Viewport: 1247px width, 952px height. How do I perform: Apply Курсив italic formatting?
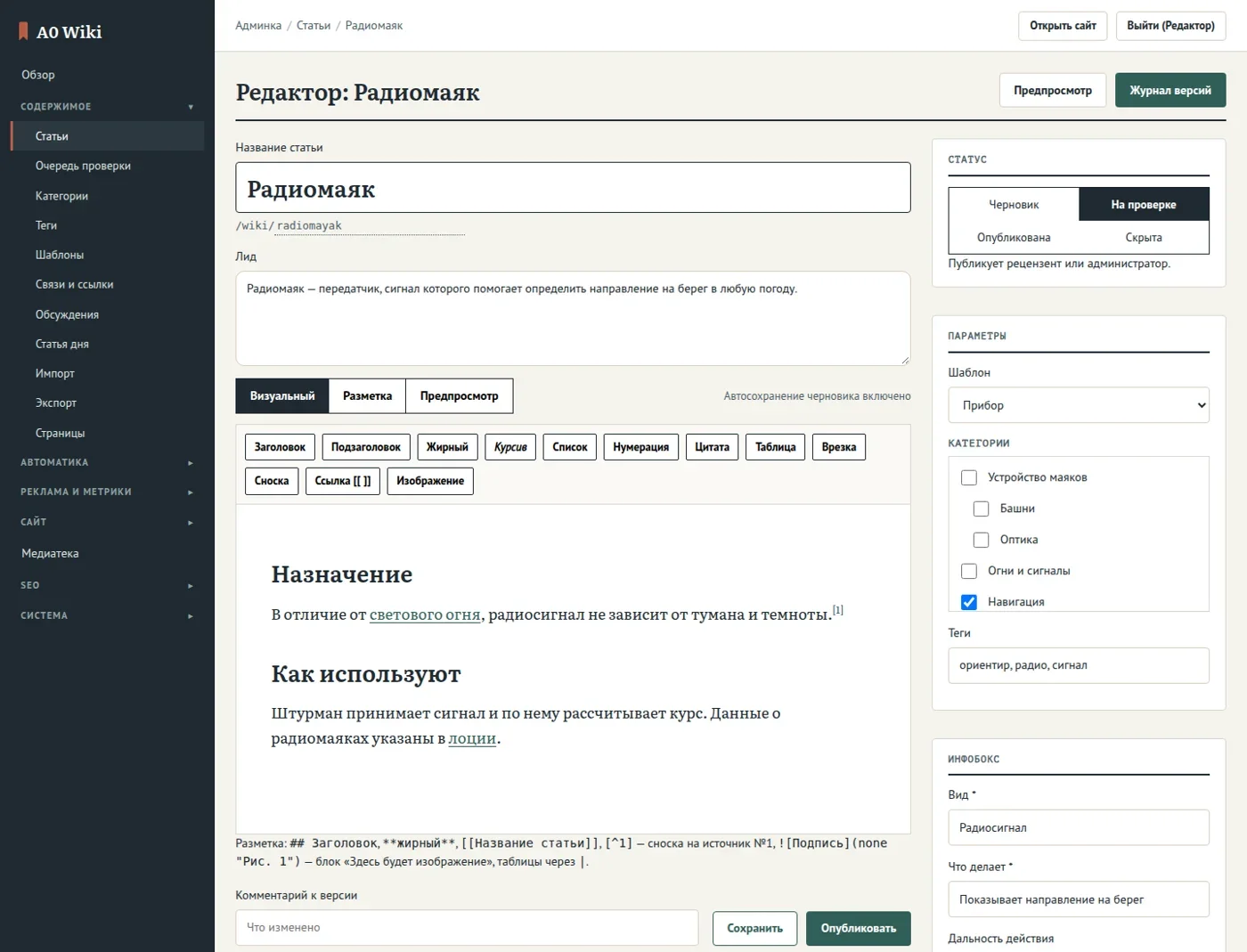coord(510,447)
